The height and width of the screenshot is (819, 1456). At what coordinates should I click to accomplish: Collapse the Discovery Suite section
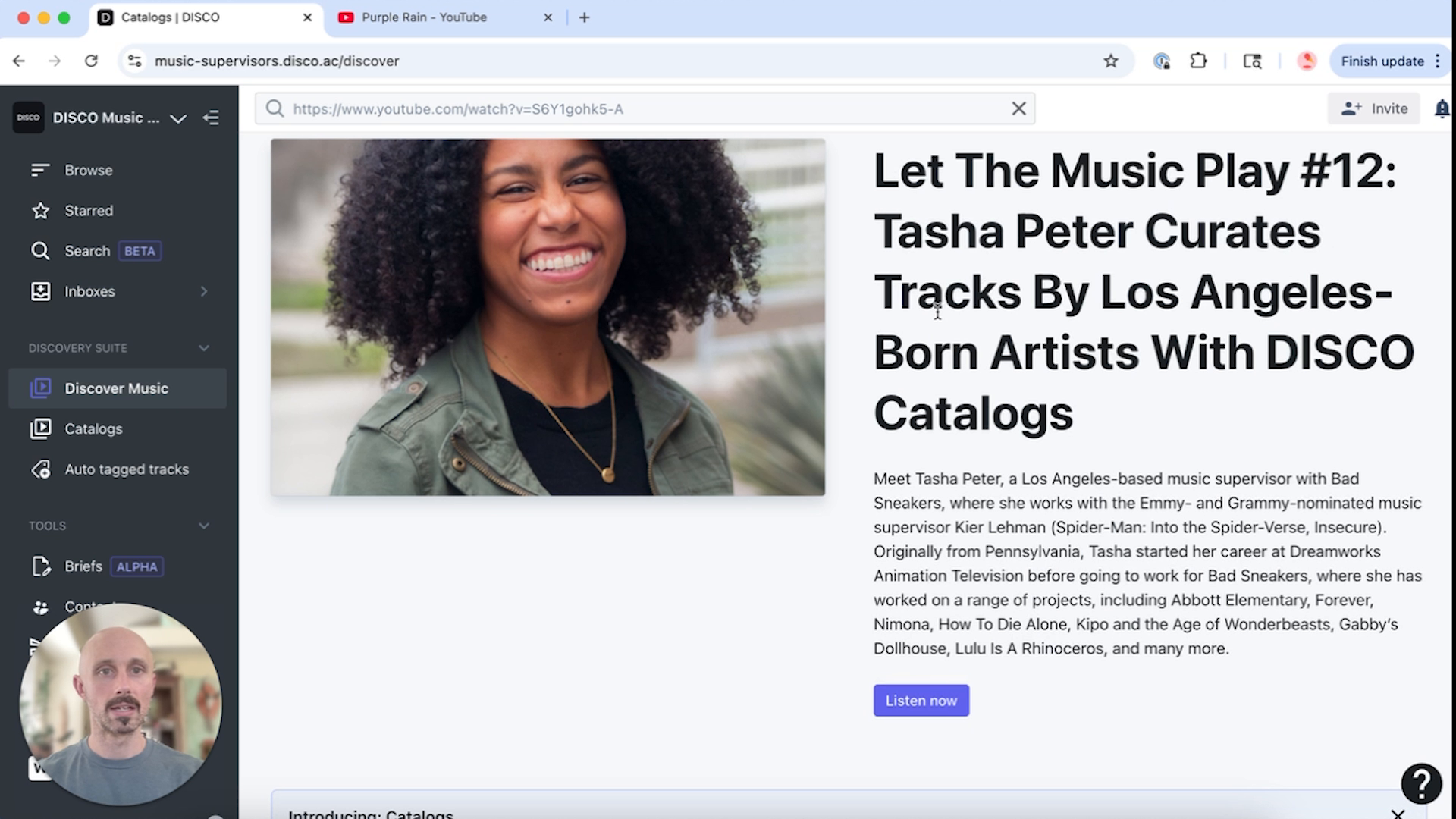point(203,348)
